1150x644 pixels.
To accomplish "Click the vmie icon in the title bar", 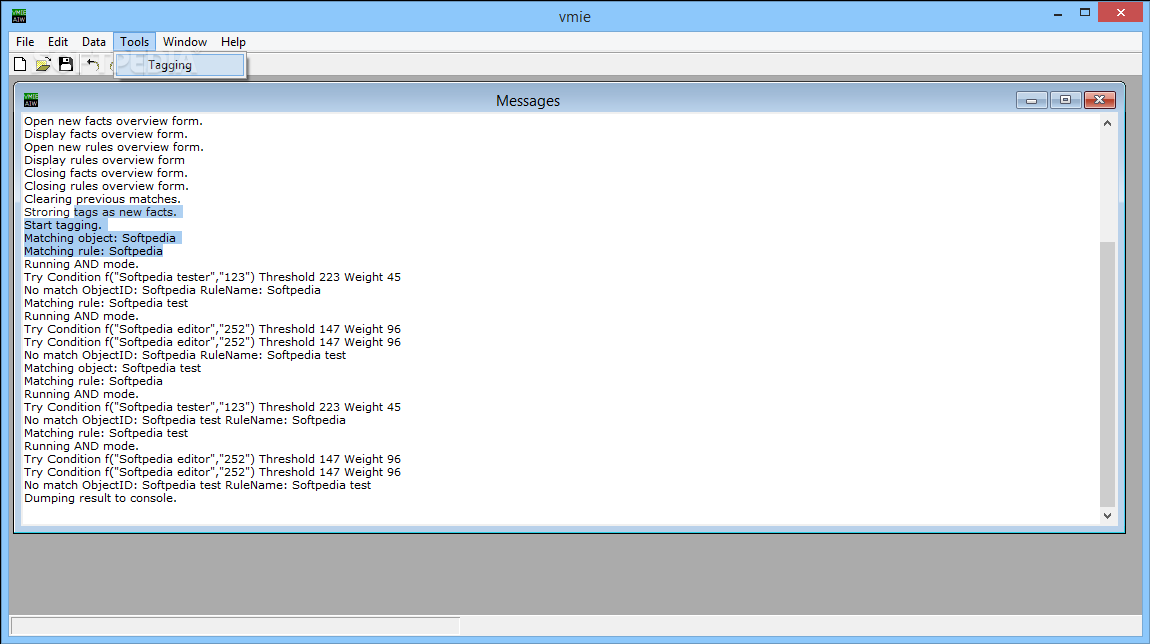I will click(x=19, y=15).
